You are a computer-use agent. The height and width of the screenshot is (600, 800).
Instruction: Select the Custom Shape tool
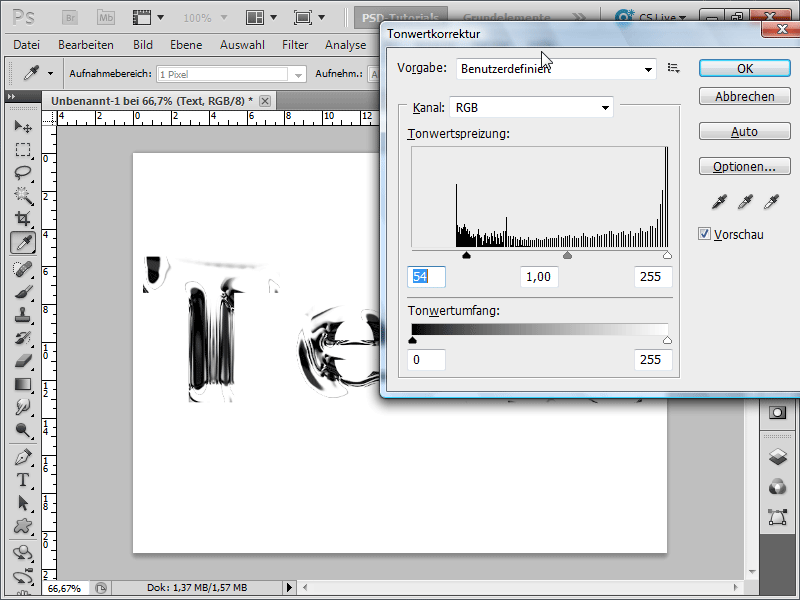pyautogui.click(x=23, y=526)
